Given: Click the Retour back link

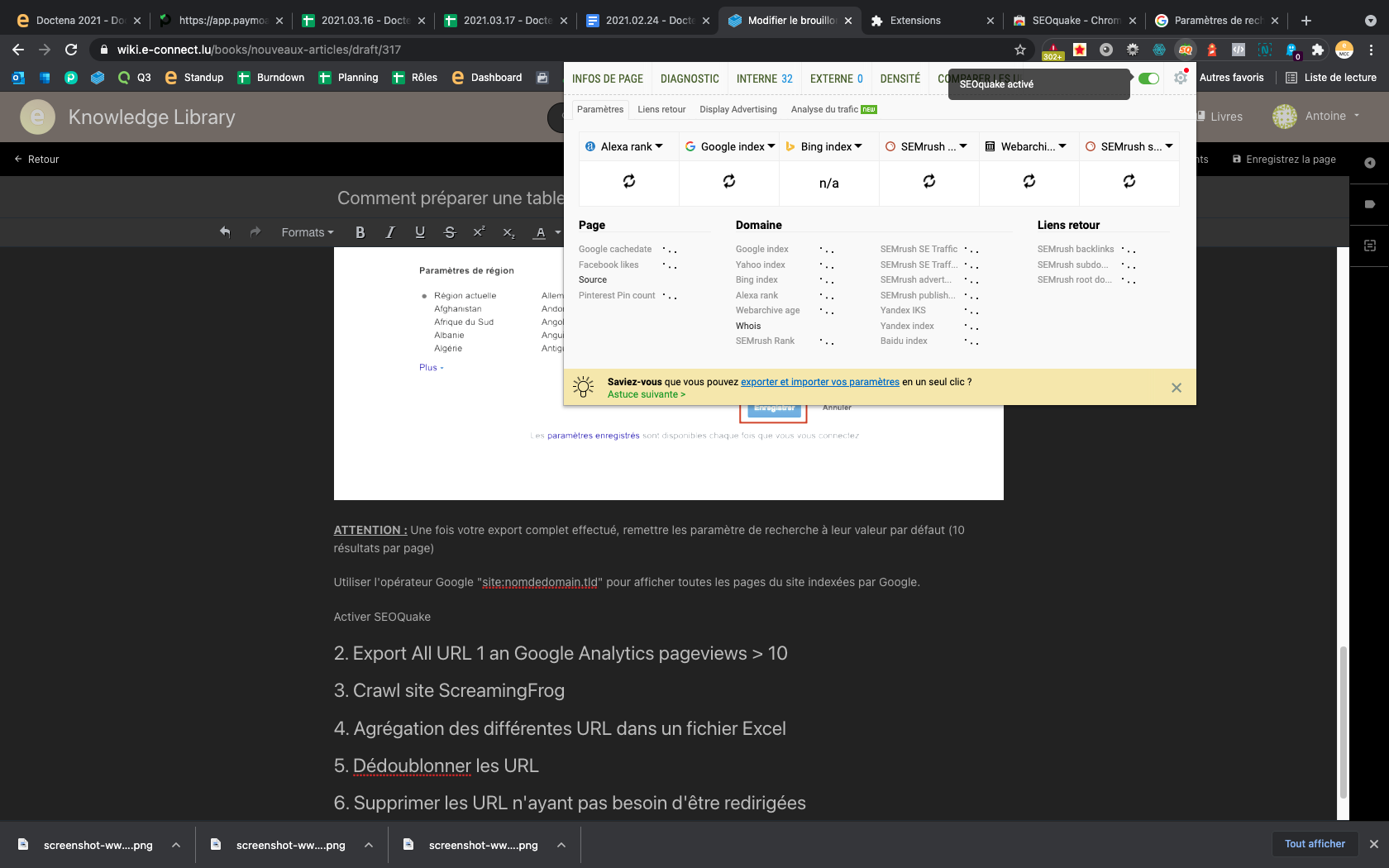Looking at the screenshot, I should click(x=37, y=159).
